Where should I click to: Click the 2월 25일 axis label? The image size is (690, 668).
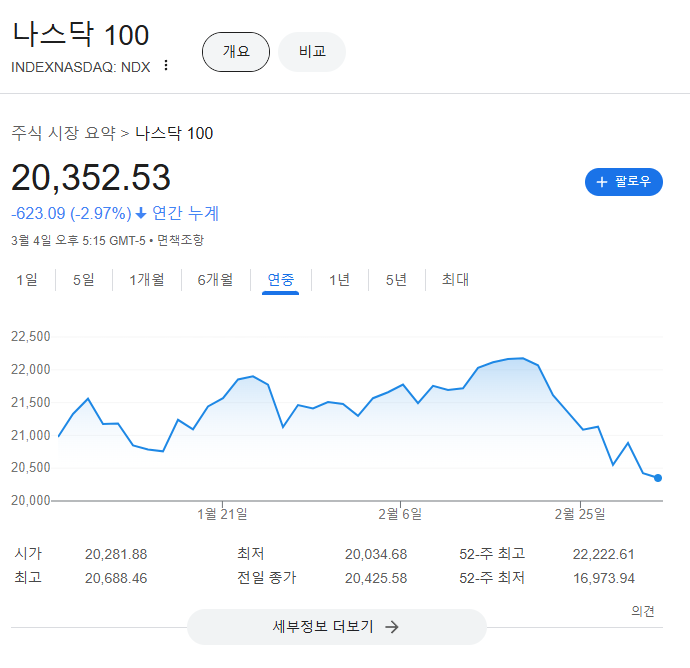580,514
